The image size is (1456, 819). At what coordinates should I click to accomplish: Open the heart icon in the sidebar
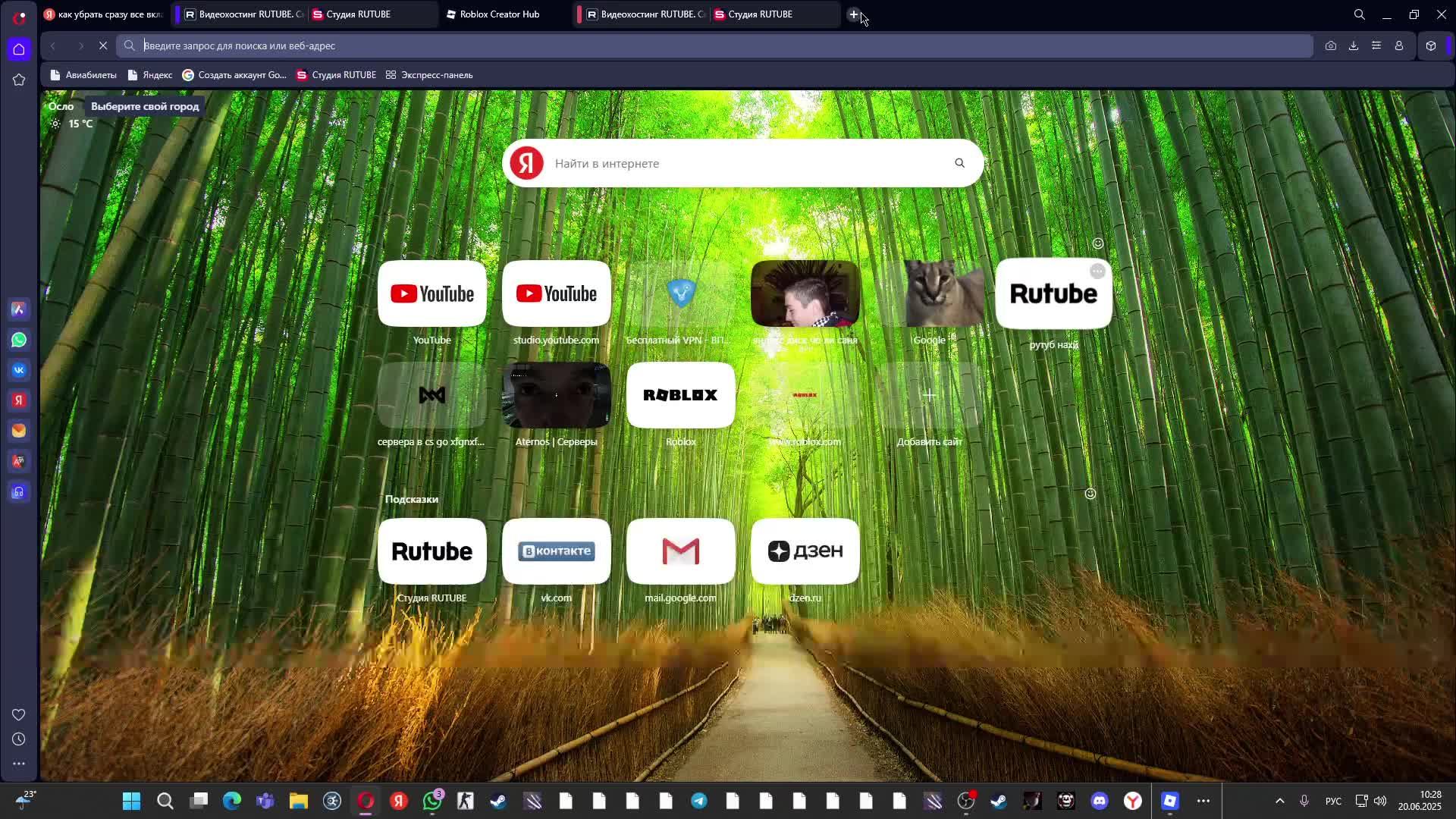coord(19,714)
